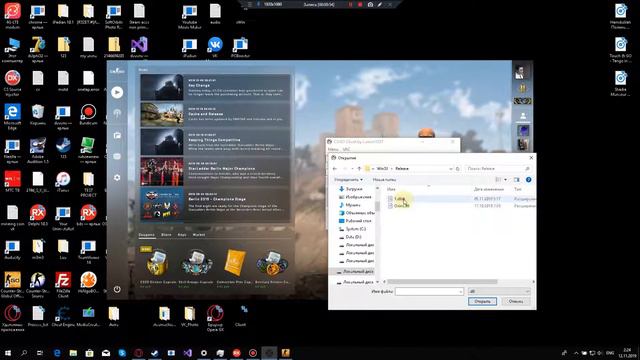Screen dimensions: 640x360
Task: Click the up-folder arrow in Open dialog
Action: click(359, 169)
